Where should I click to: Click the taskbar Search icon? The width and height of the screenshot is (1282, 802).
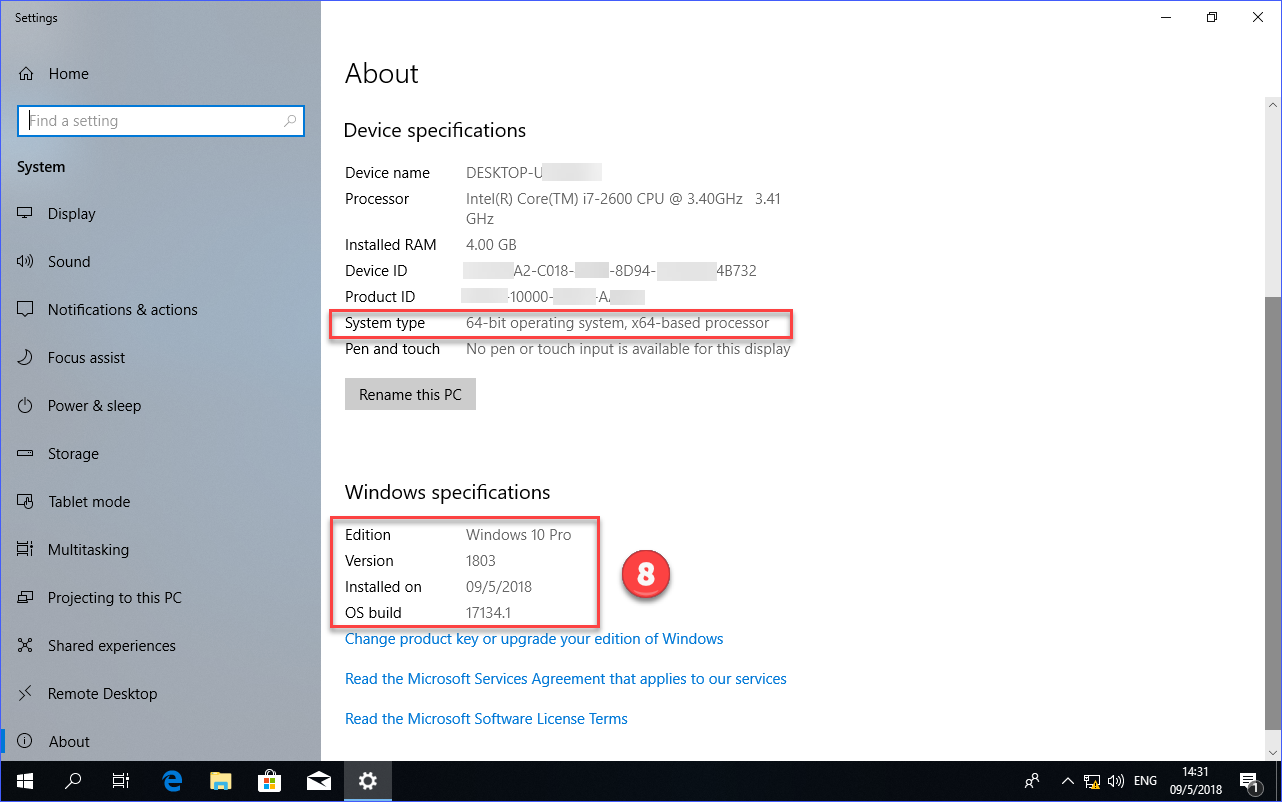point(73,781)
